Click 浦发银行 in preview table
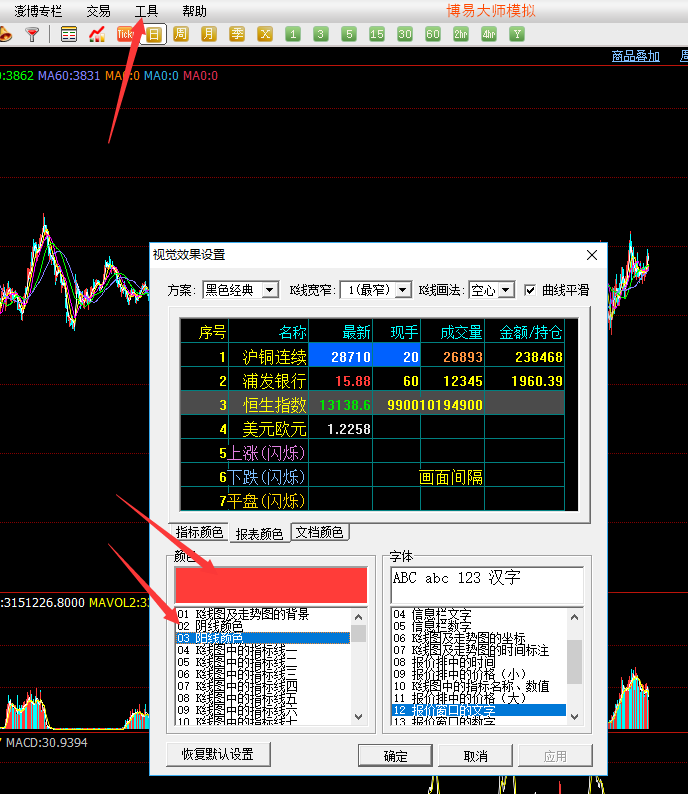The height and width of the screenshot is (794, 688). [274, 381]
